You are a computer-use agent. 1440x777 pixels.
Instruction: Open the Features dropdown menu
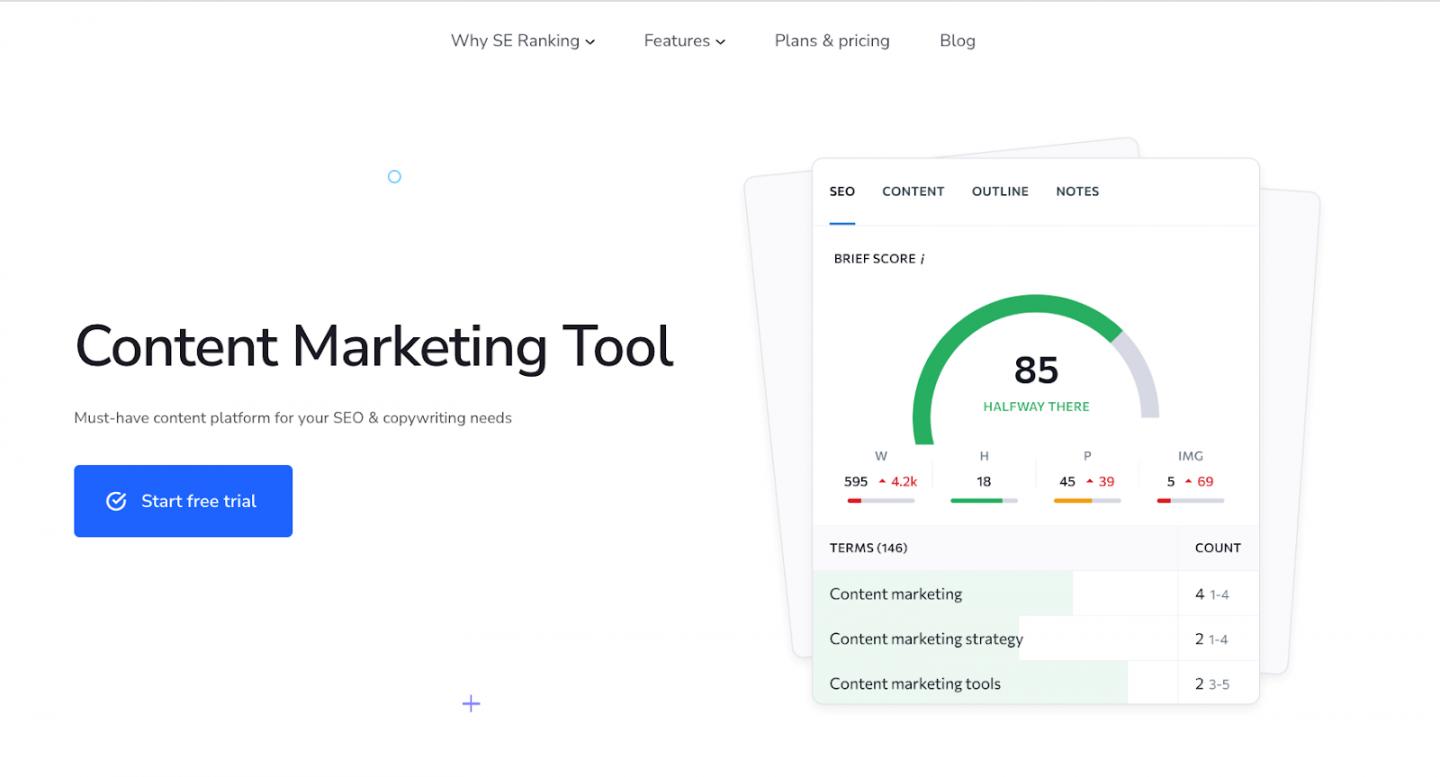(684, 41)
